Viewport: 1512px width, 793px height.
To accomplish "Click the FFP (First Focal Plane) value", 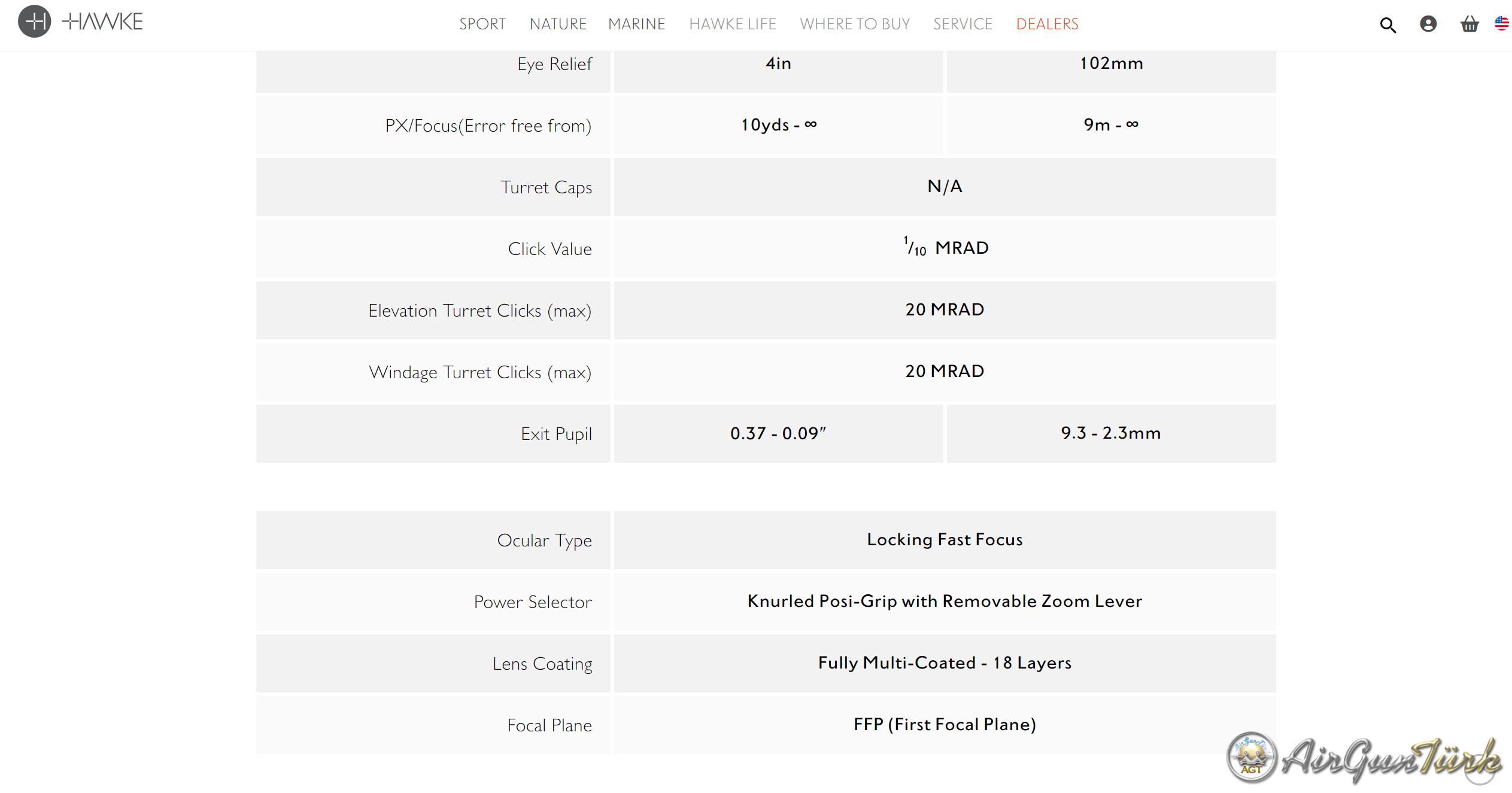I will point(945,724).
